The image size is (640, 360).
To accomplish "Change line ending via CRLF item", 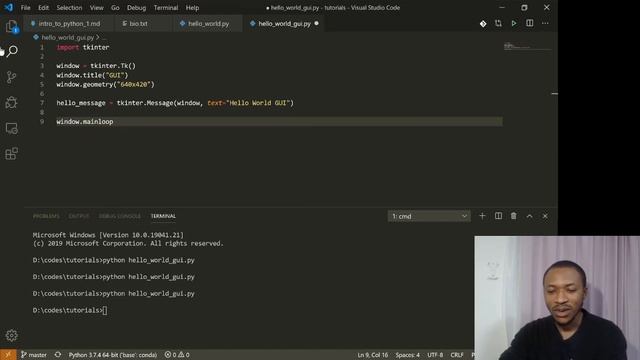I will [x=457, y=355].
